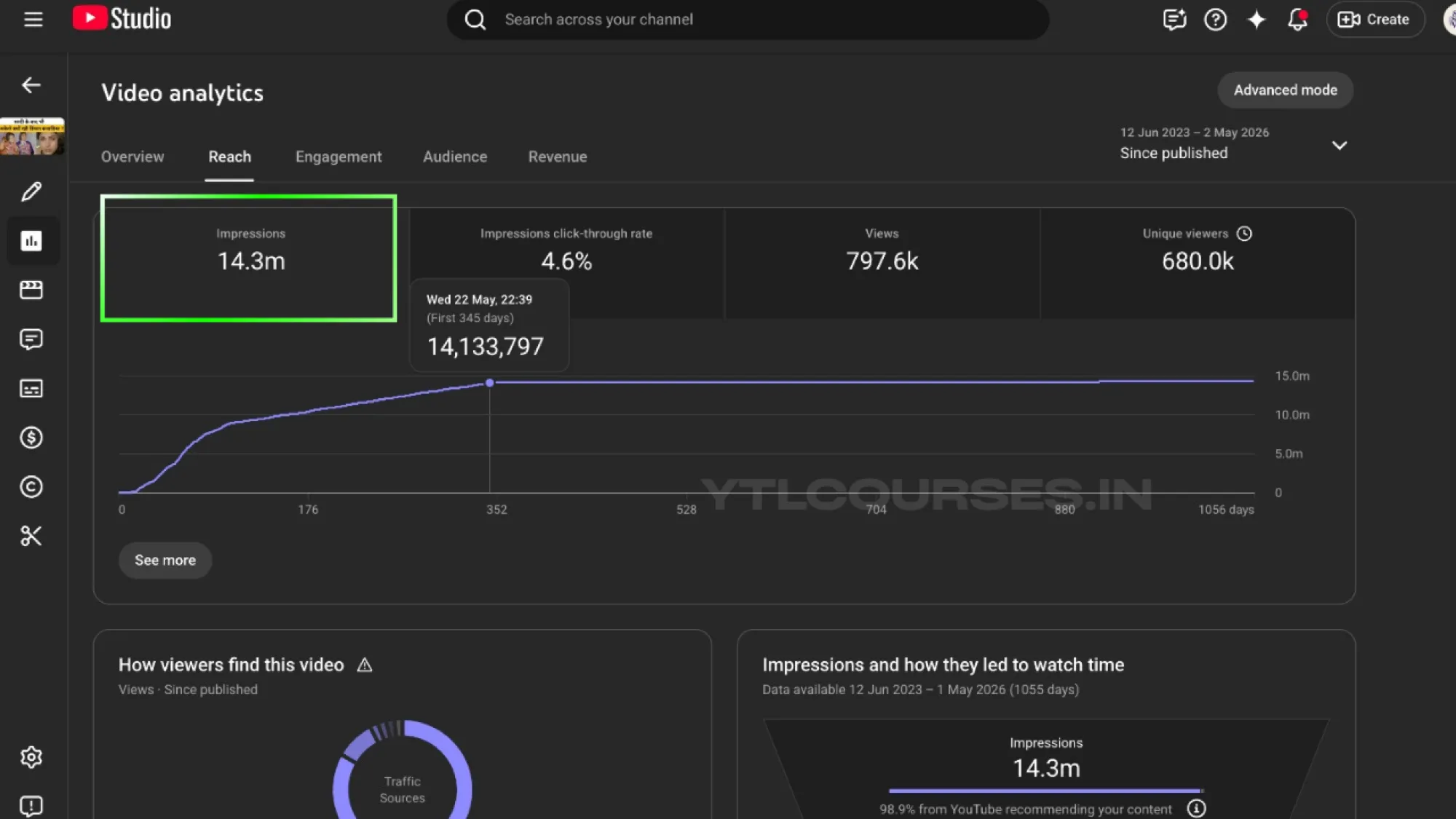
Task: Open the clips scissors icon
Action: [x=31, y=536]
